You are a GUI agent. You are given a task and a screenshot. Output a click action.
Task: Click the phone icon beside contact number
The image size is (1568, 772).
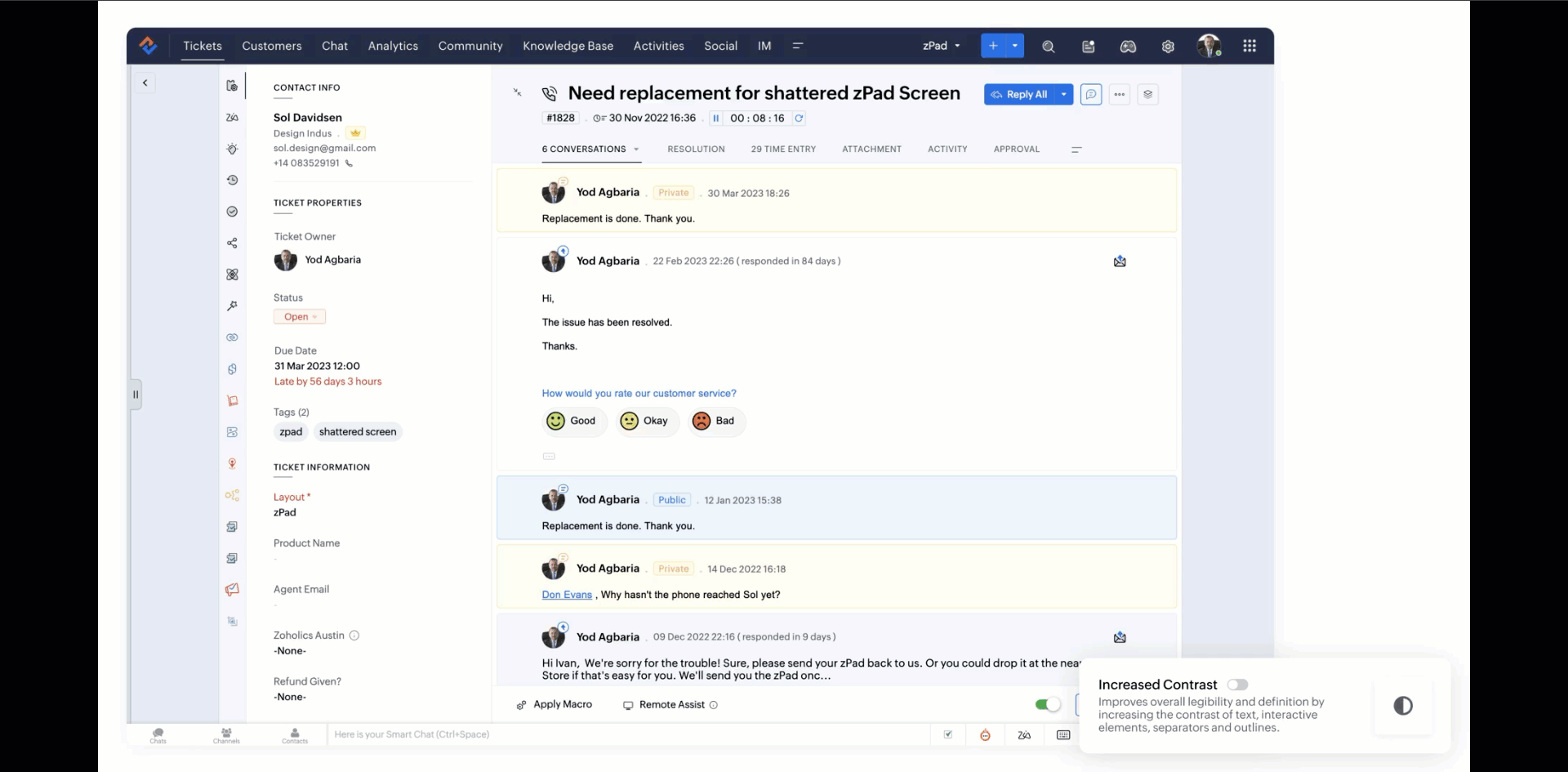349,163
